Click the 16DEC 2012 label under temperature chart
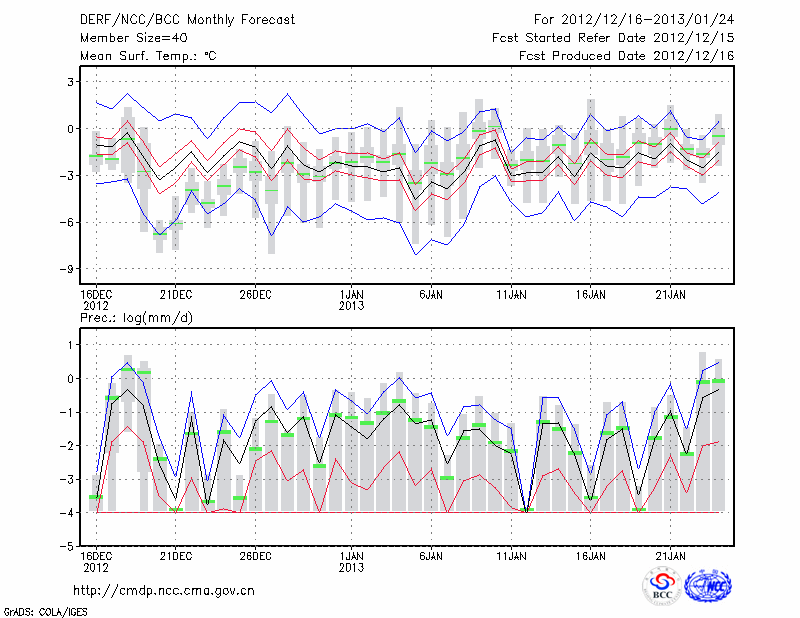 click(x=96, y=299)
